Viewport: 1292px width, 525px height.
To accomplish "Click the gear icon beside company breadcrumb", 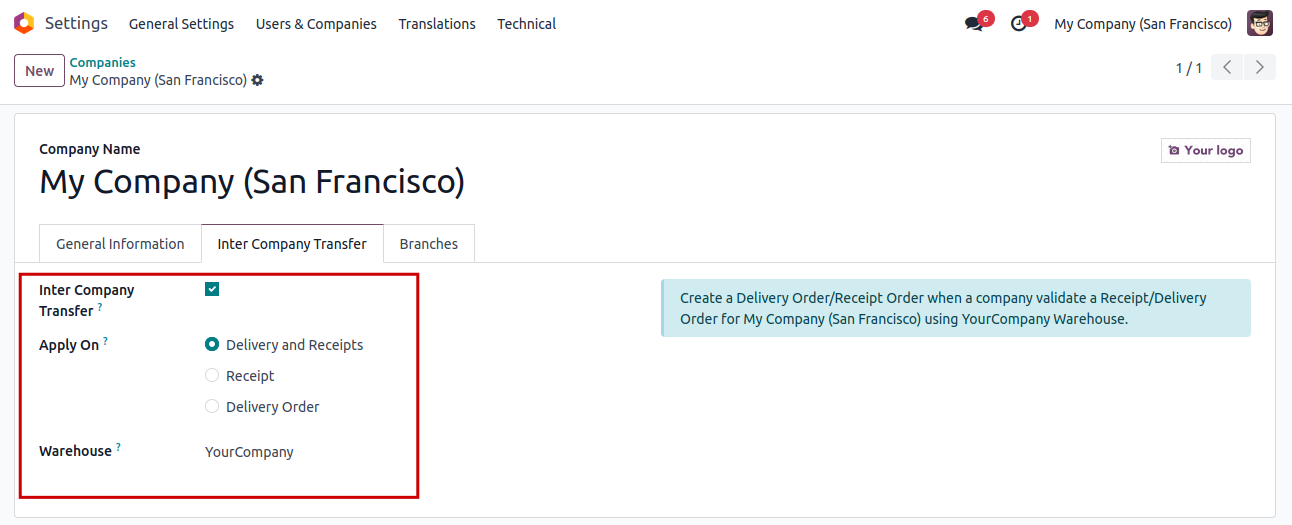I will tap(258, 80).
